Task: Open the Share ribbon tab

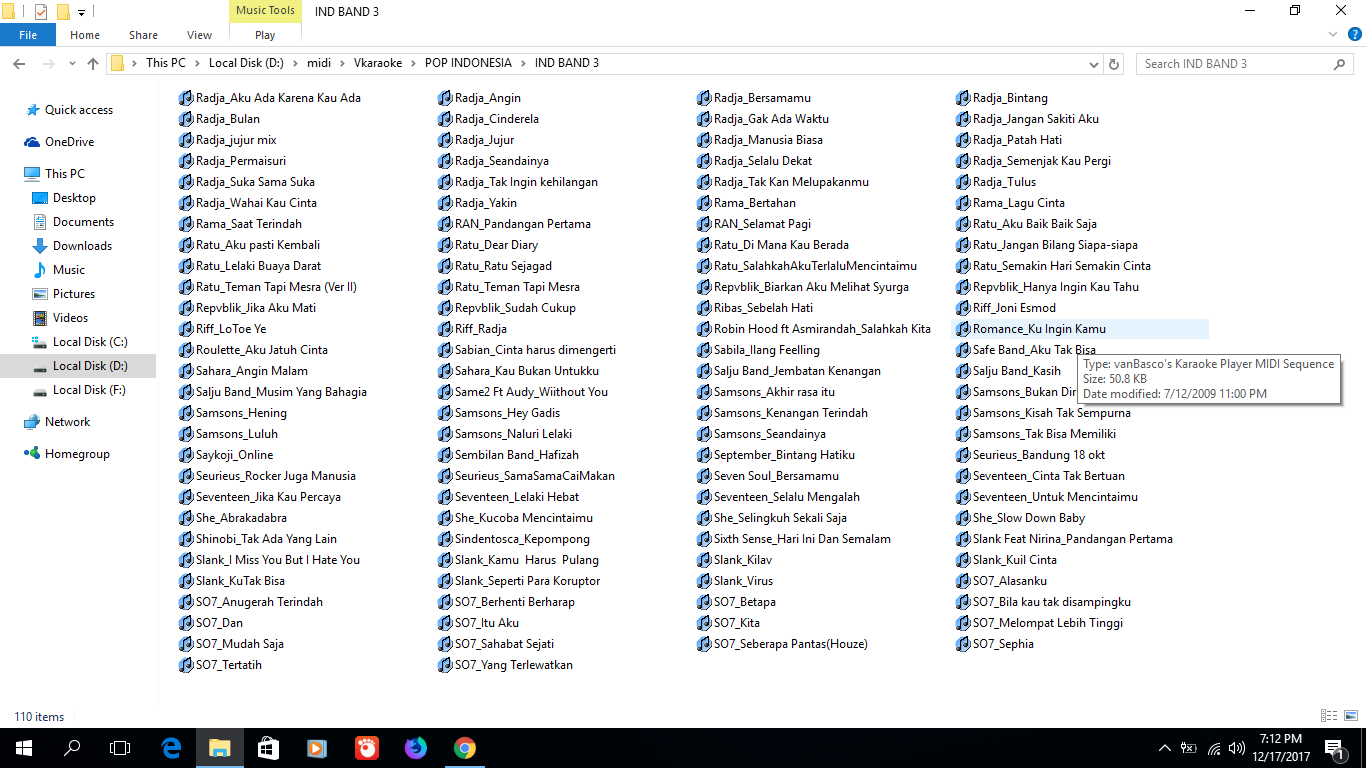Action: (x=143, y=35)
